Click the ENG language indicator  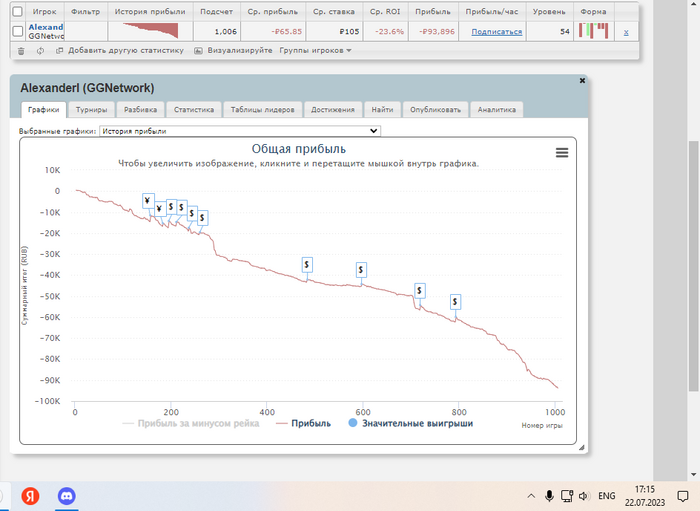(607, 496)
